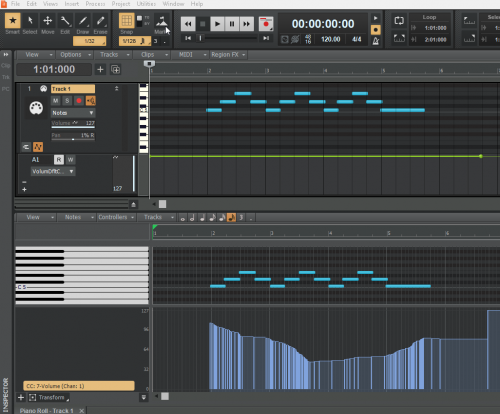Go to project start button
Viewport: 500px width, 414px height.
(x=188, y=38)
